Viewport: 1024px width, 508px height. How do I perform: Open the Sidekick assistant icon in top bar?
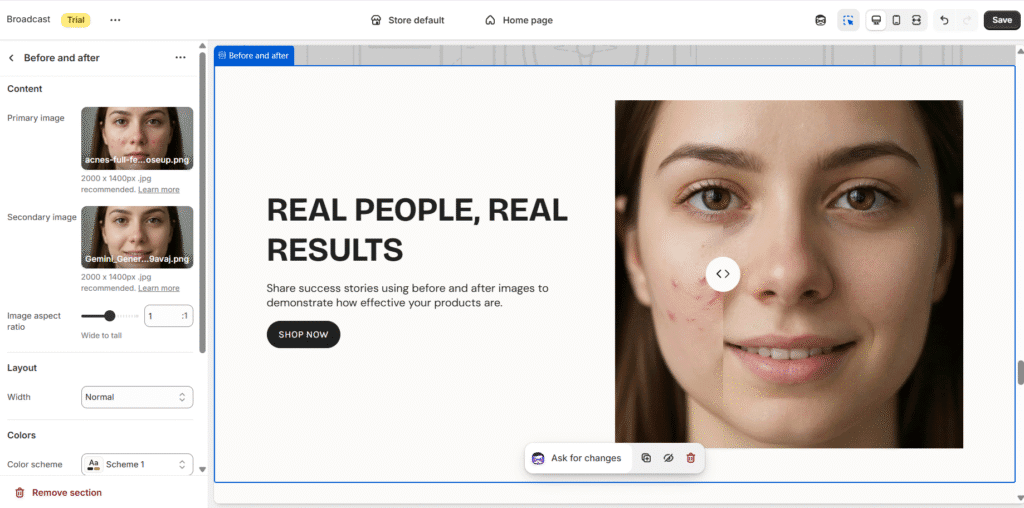coord(821,20)
